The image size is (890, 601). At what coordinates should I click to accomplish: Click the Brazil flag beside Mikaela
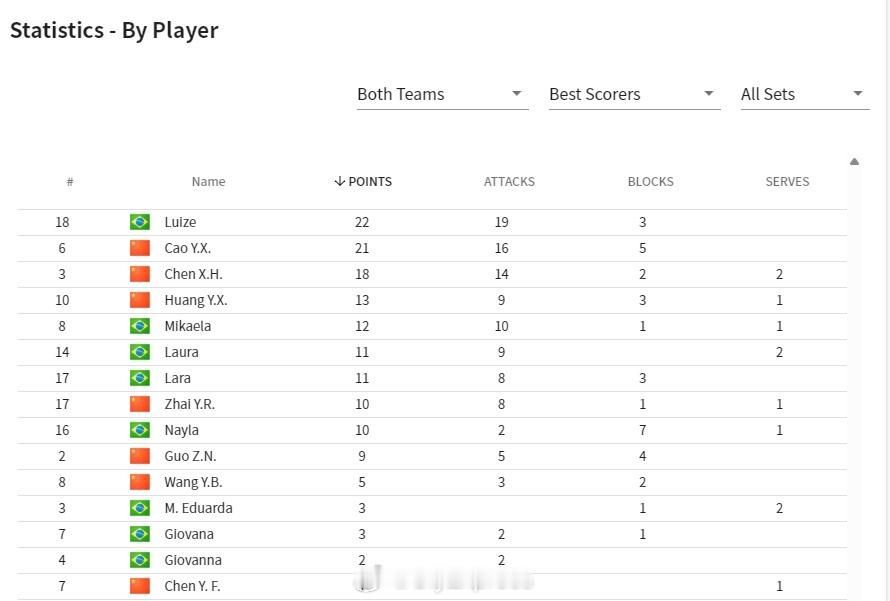coord(140,326)
